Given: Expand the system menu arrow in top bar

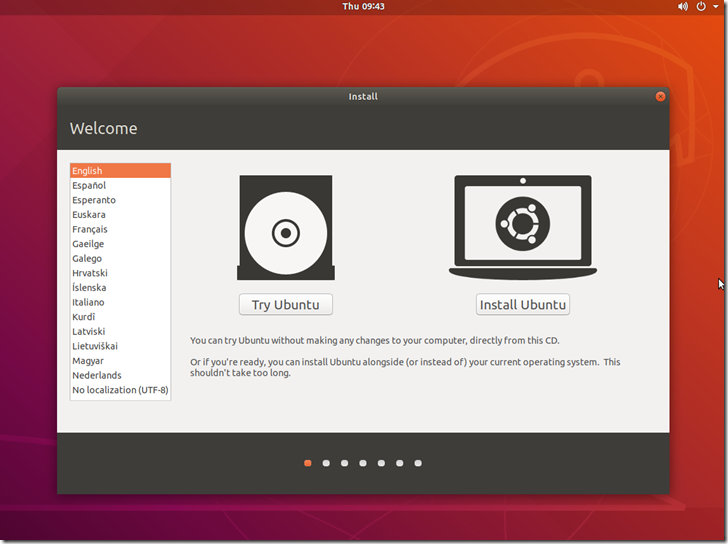Looking at the screenshot, I should [x=716, y=6].
